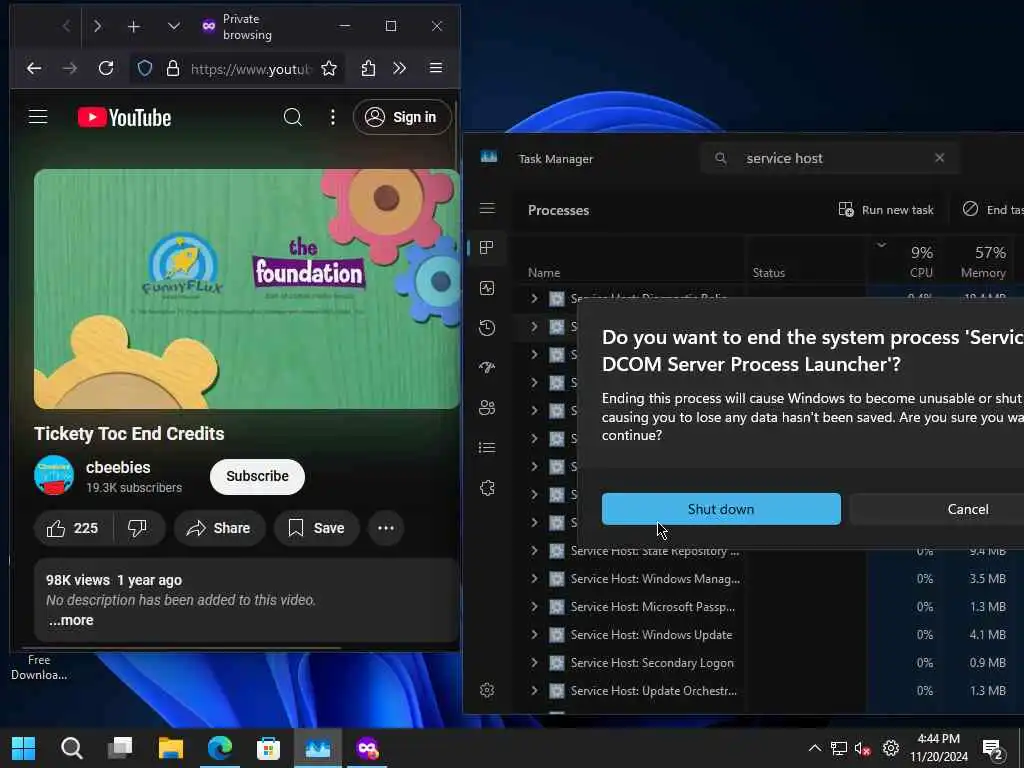Open YouTube guide hamburger menu

tap(38, 117)
